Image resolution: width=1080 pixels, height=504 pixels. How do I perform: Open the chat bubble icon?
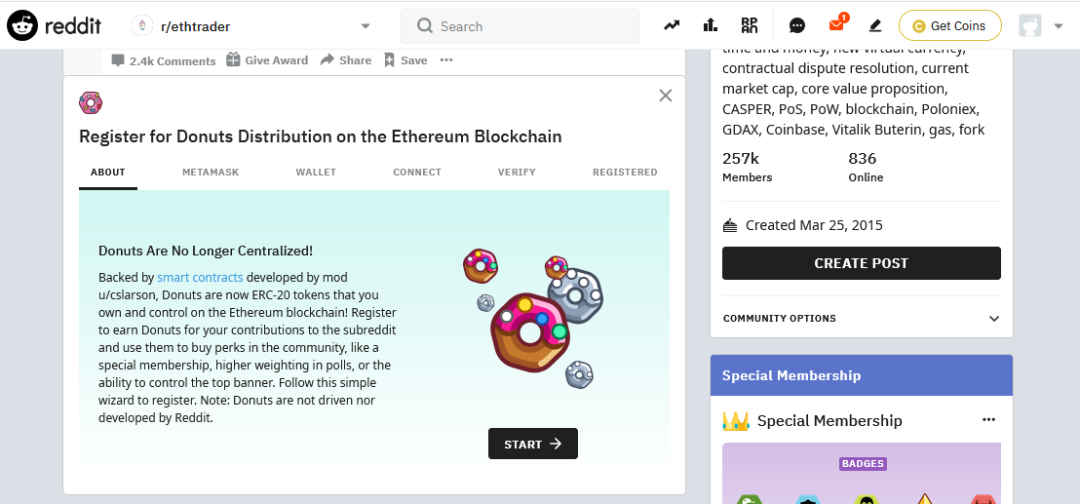click(797, 26)
